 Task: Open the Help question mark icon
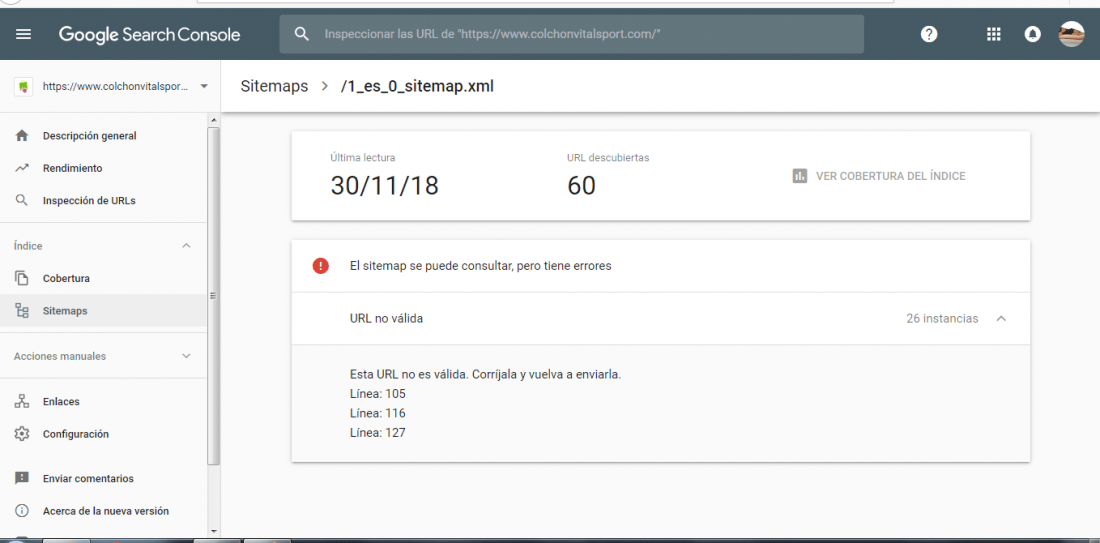929,34
